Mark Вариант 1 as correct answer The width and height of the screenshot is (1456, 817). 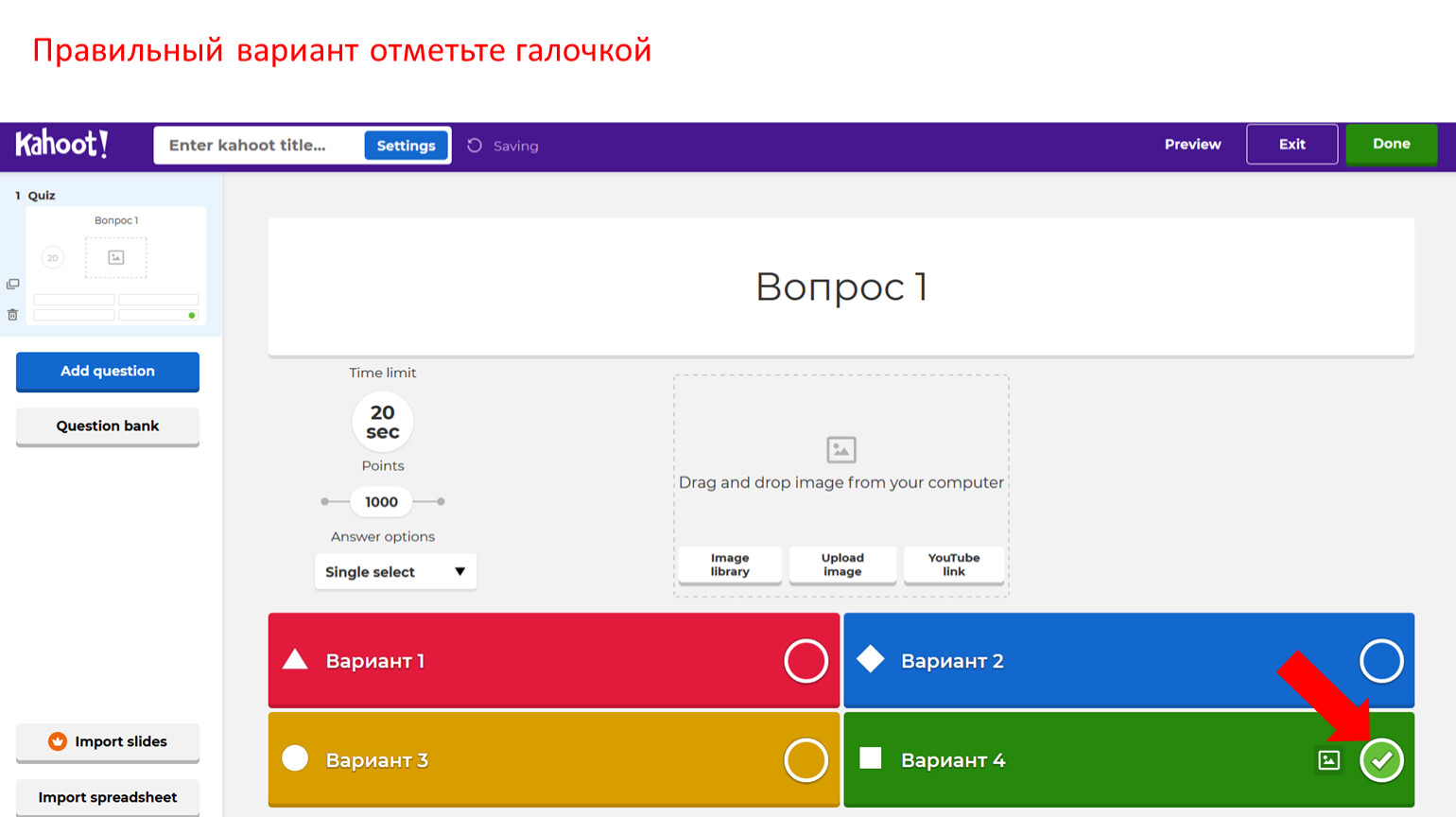[806, 661]
